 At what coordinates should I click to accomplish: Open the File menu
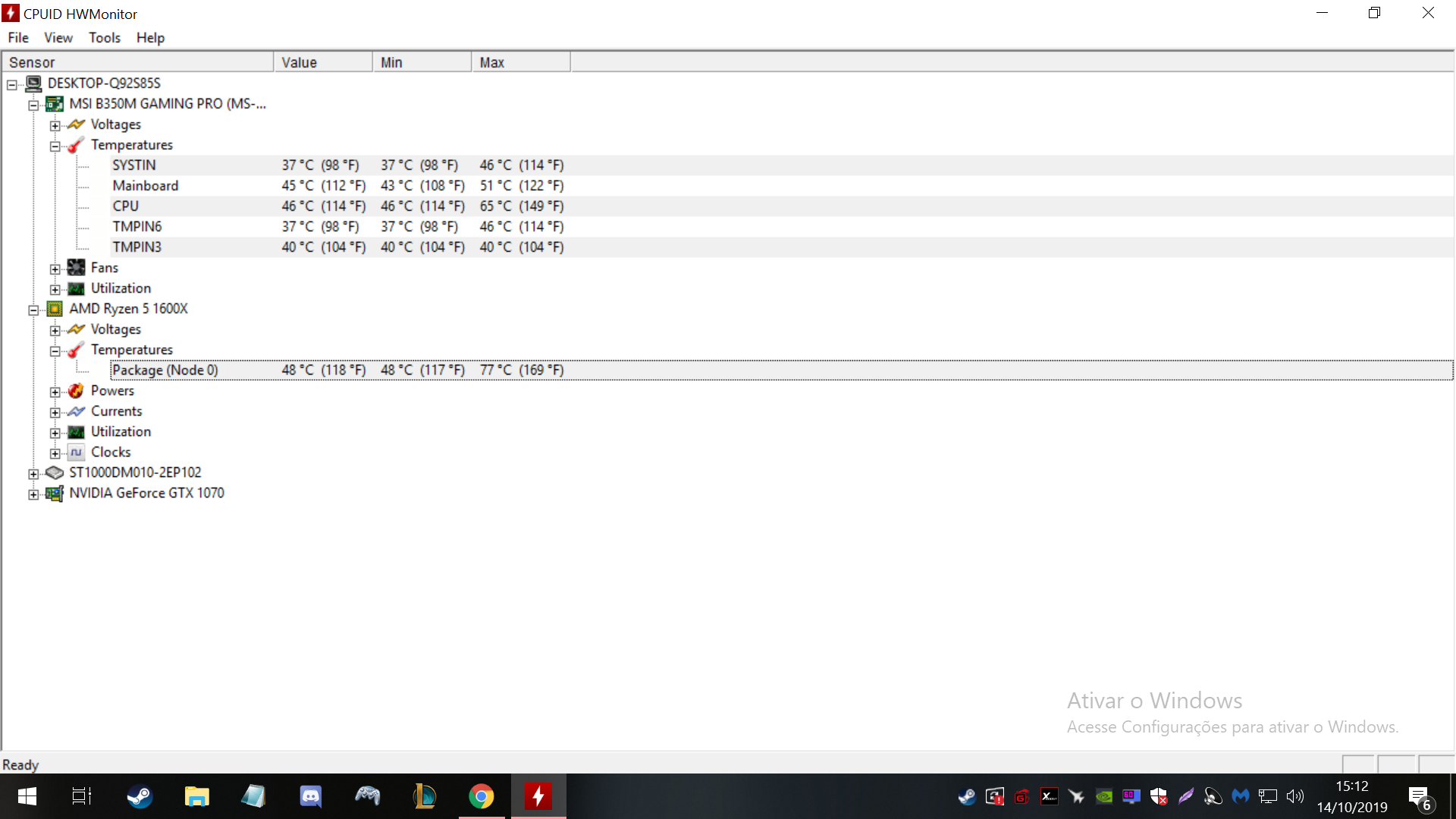click(18, 37)
